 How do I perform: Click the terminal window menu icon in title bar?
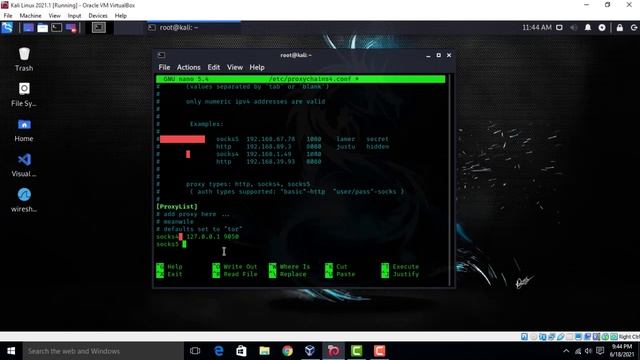click(162, 55)
